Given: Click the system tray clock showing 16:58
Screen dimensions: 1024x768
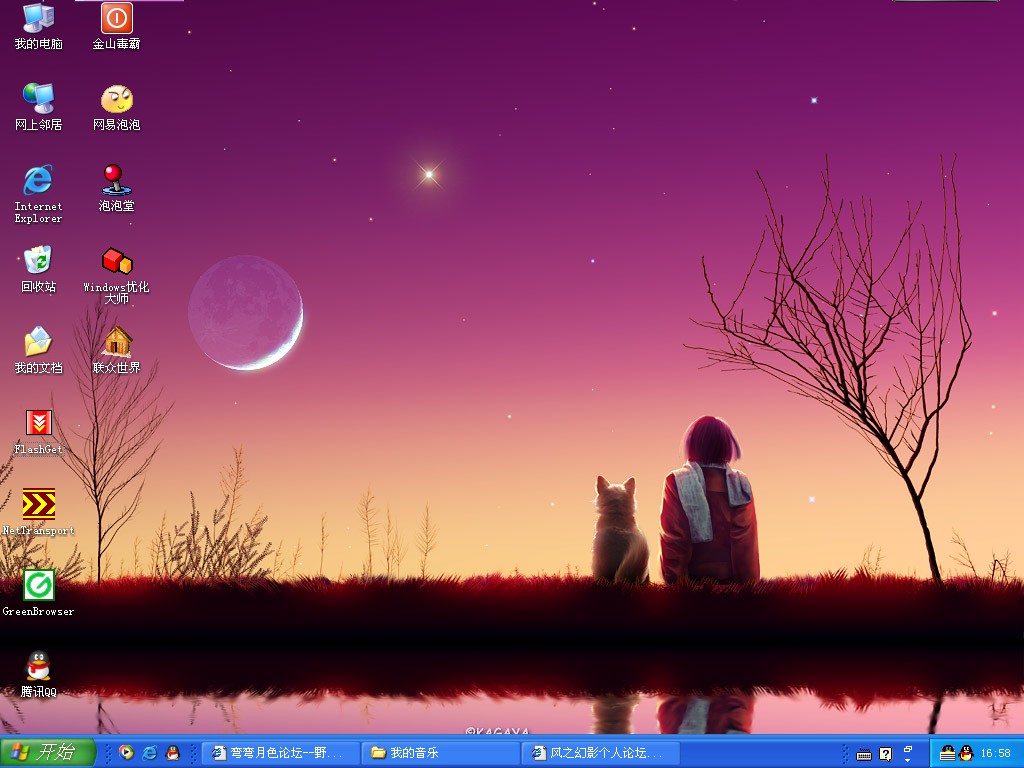Looking at the screenshot, I should (995, 753).
